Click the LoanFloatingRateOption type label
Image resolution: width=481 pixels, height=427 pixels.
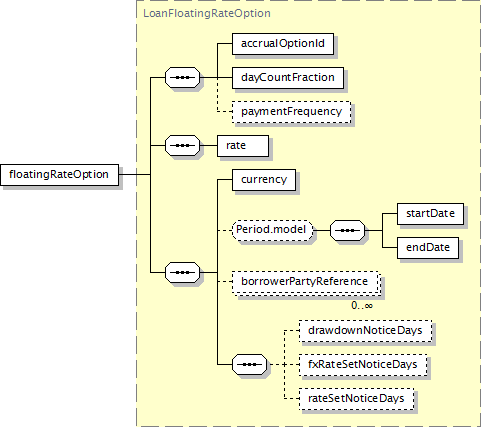click(x=207, y=14)
